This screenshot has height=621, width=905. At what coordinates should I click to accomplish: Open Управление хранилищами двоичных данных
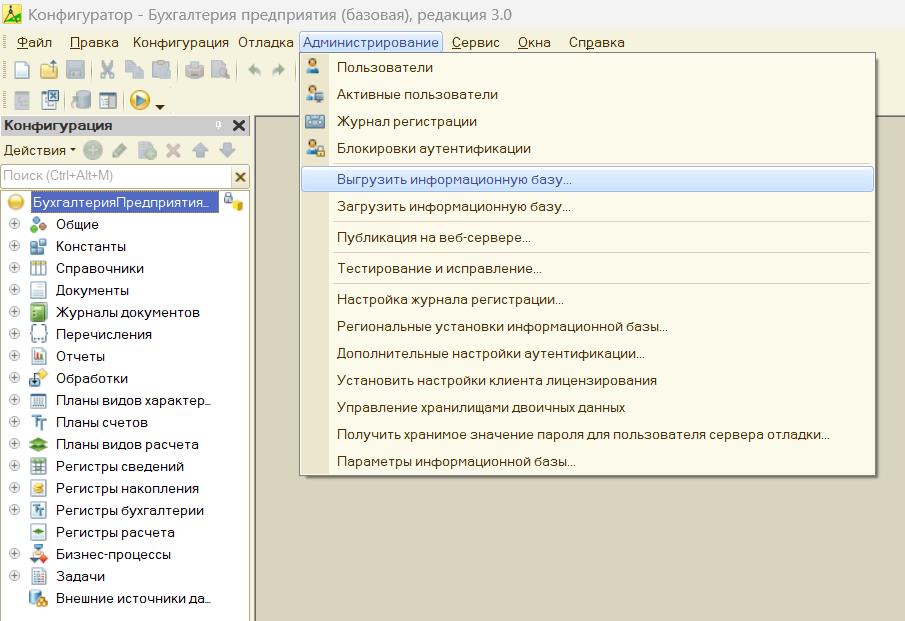tap(588, 408)
